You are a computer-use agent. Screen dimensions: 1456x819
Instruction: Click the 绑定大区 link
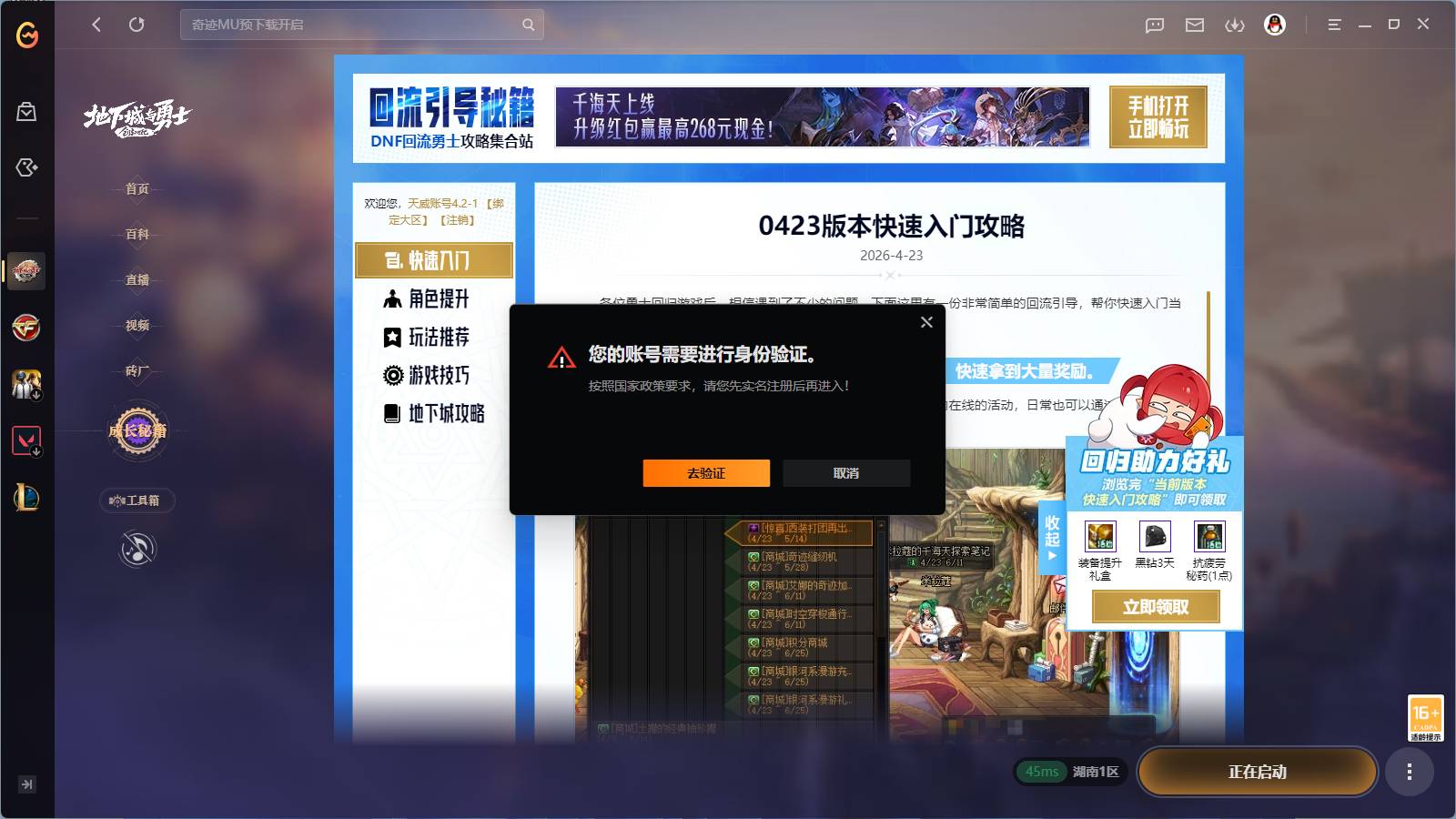(x=446, y=212)
